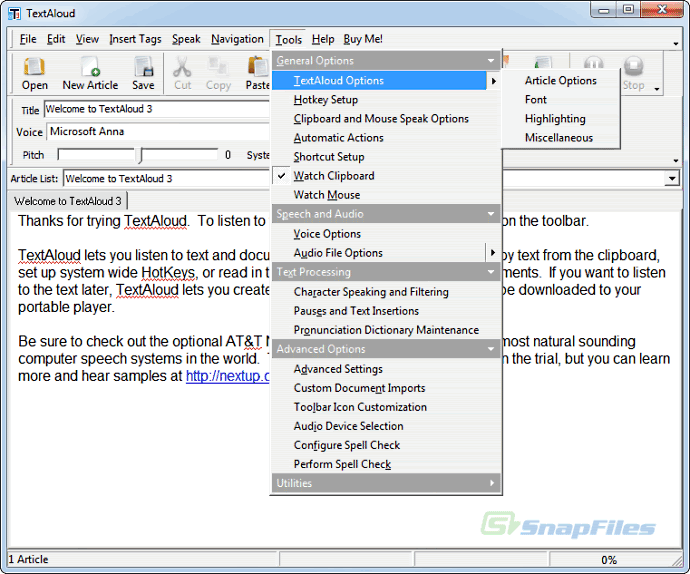Screen dimensions: 690x574
Task: Open the Insert Tags menu
Action: 135,39
